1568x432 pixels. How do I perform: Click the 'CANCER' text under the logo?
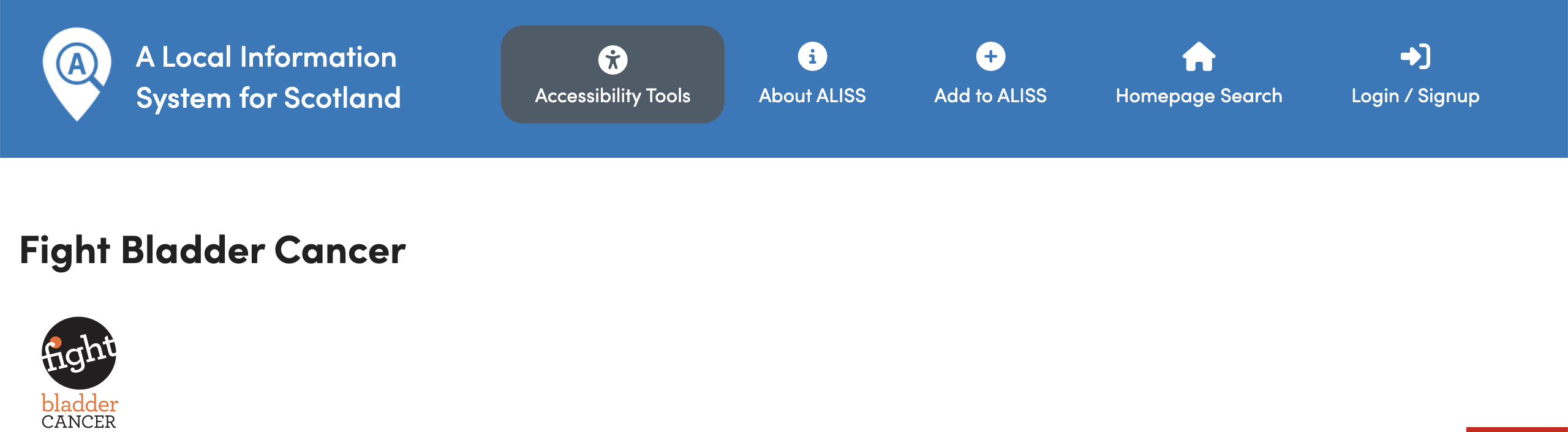pyautogui.click(x=78, y=422)
